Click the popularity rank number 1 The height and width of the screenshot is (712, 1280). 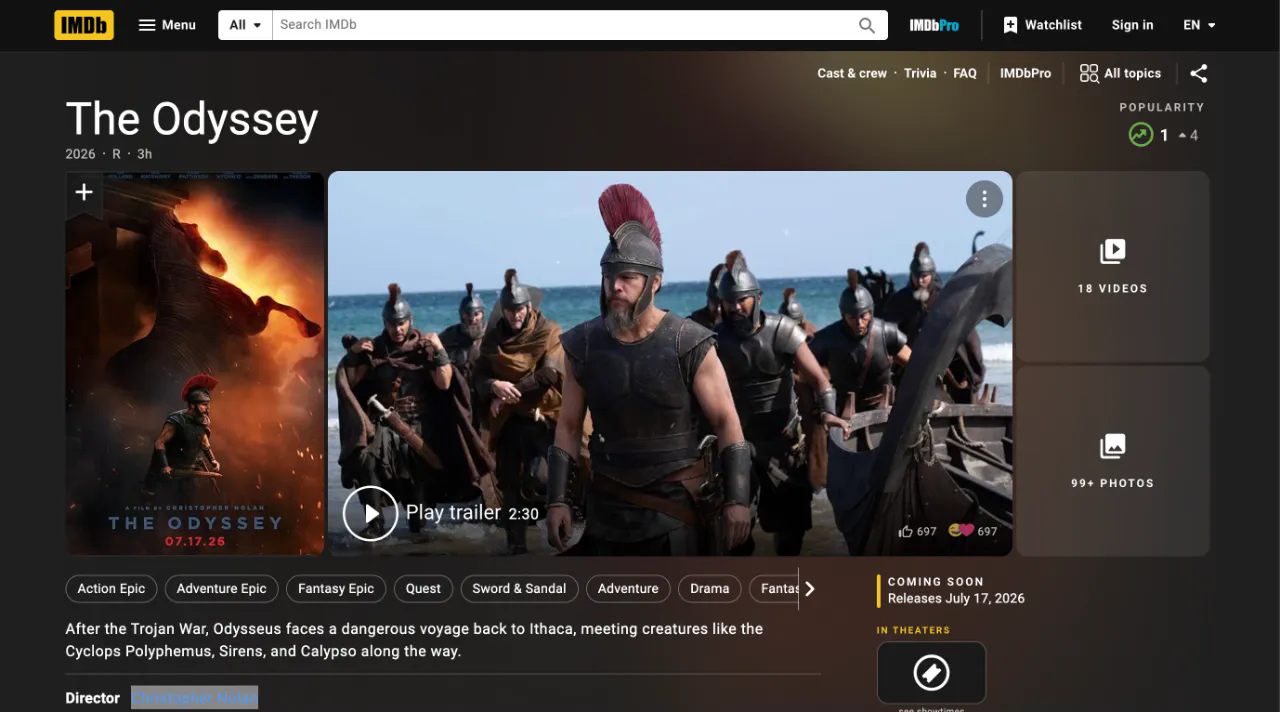1164,135
